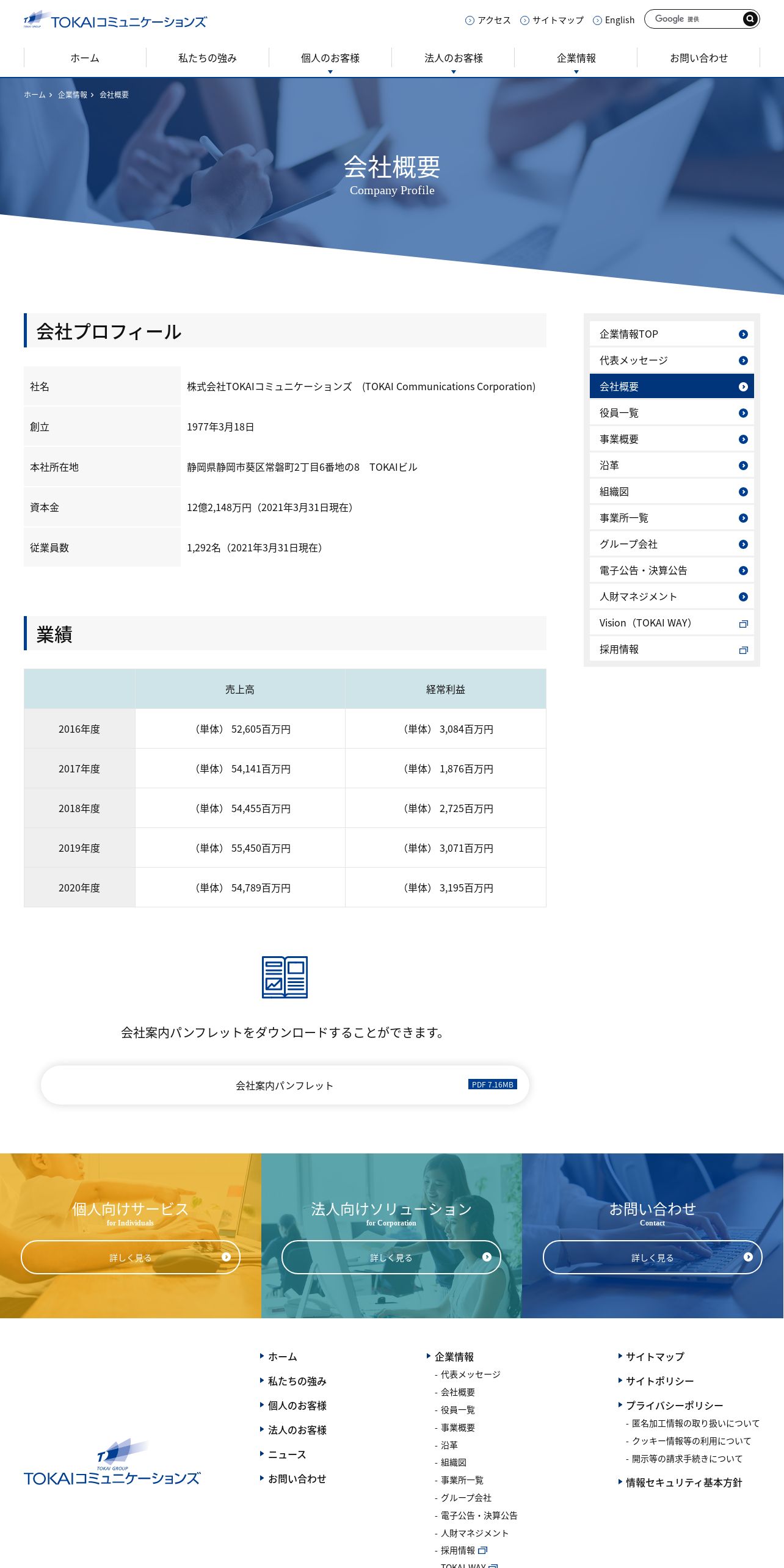Click footer link 開示等の請求手続きについて
Viewport: 784px width, 1568px height.
687,1459
